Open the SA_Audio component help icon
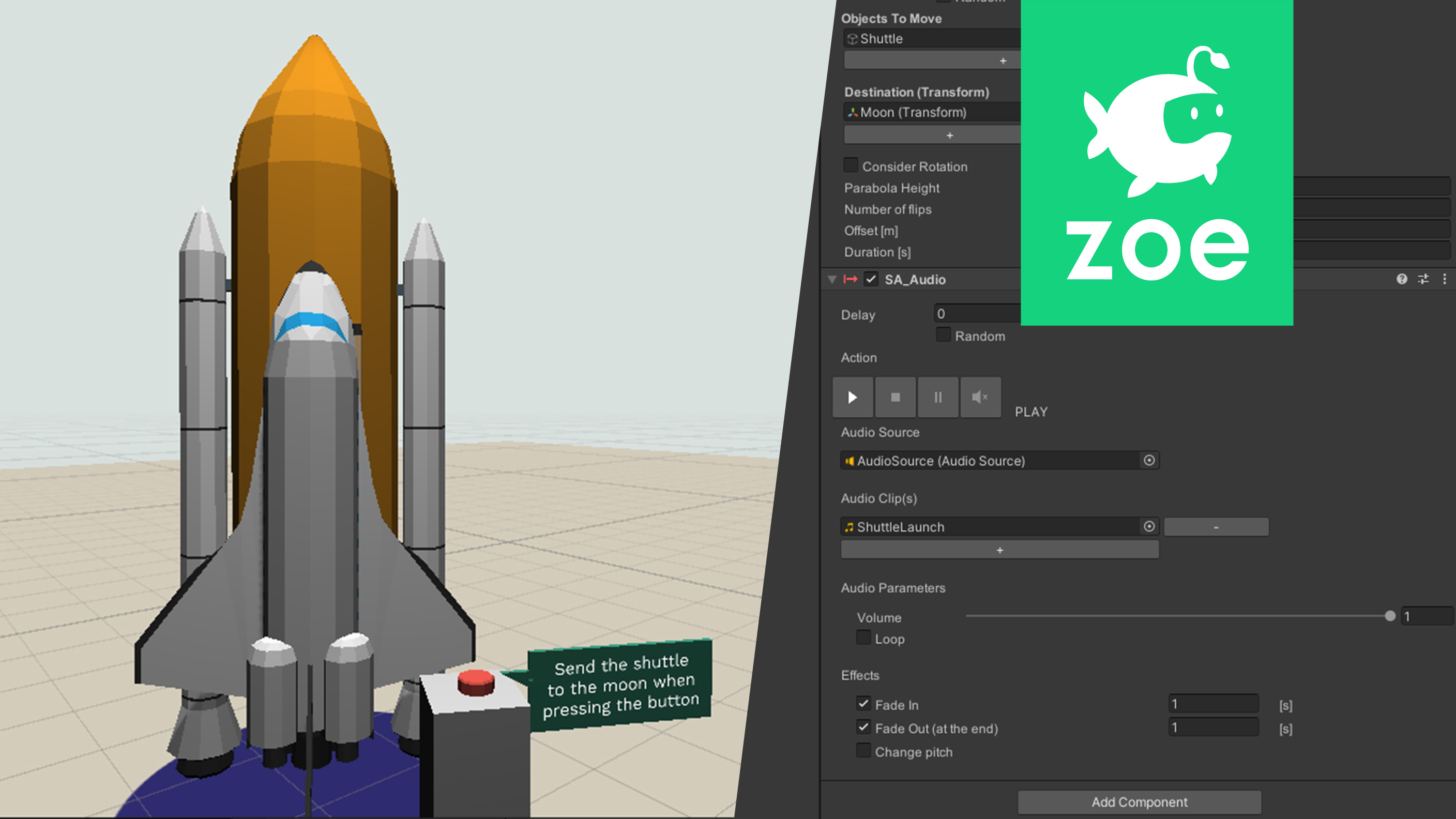 tap(1402, 279)
